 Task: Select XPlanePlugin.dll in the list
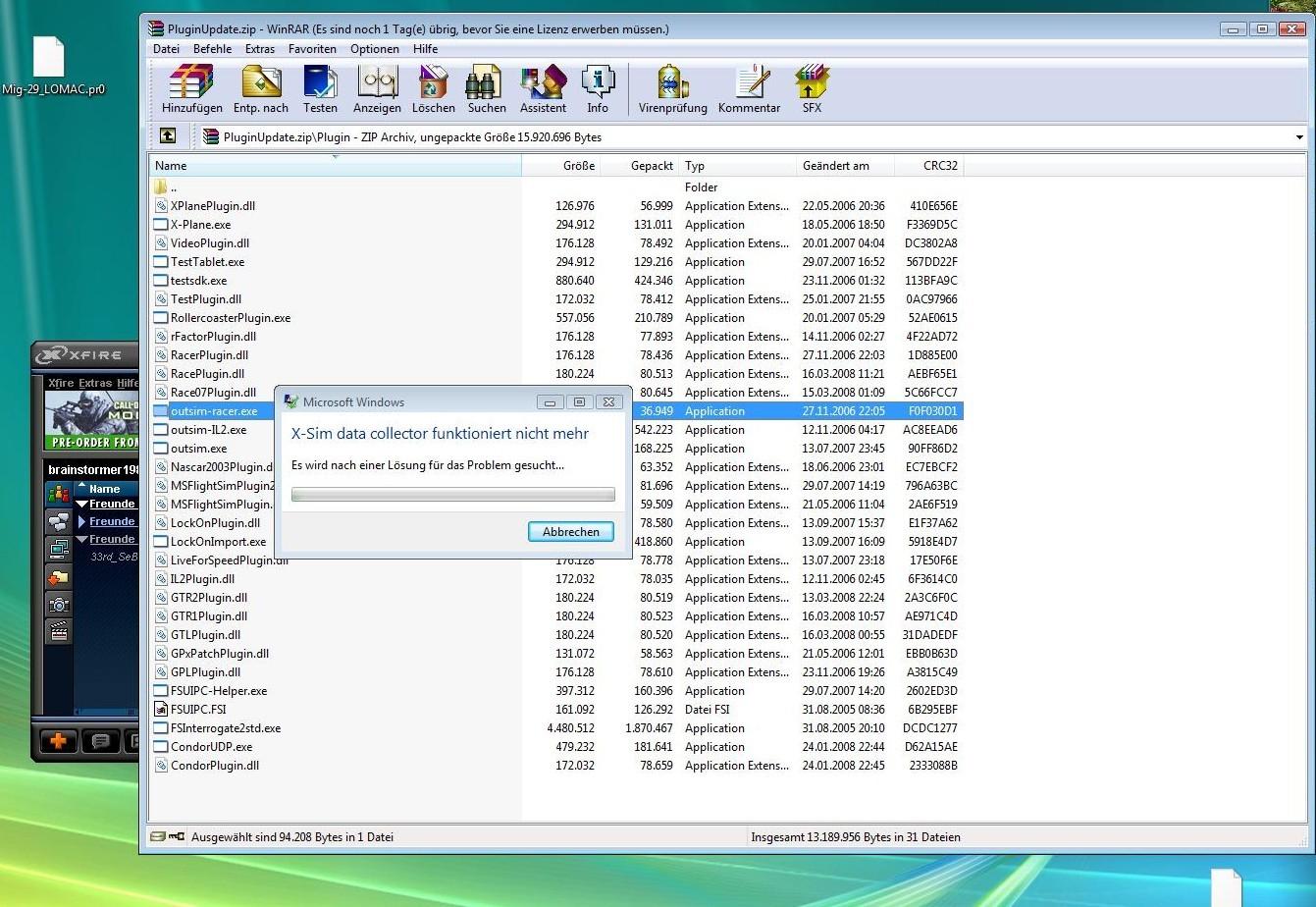click(556, 206)
